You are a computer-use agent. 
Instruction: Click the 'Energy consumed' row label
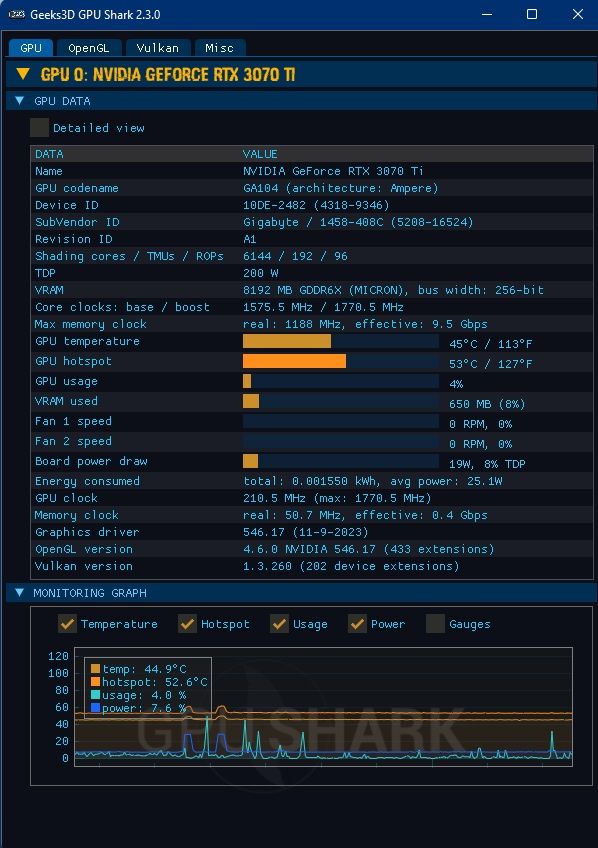point(87,481)
